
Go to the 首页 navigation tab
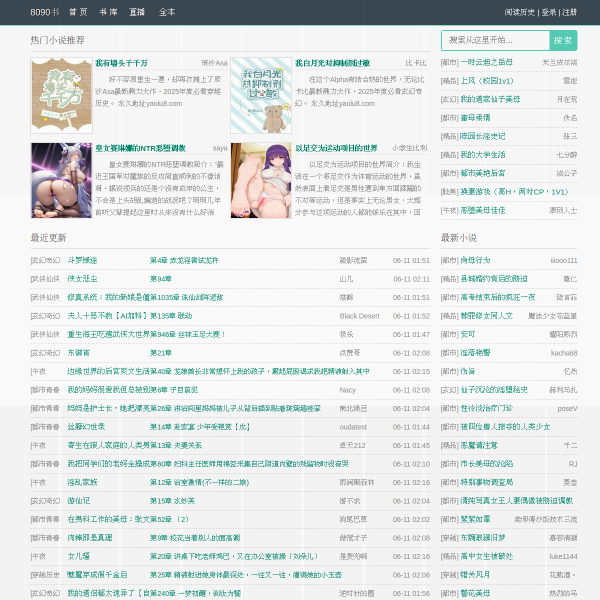pyautogui.click(x=78, y=12)
